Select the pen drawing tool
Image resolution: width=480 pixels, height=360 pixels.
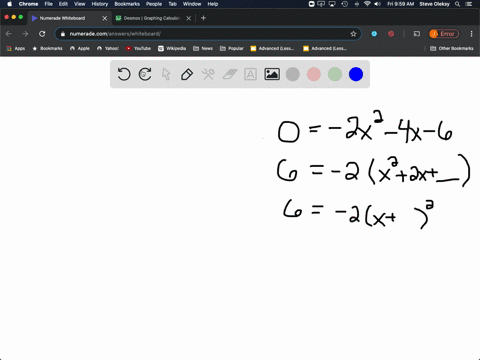187,74
